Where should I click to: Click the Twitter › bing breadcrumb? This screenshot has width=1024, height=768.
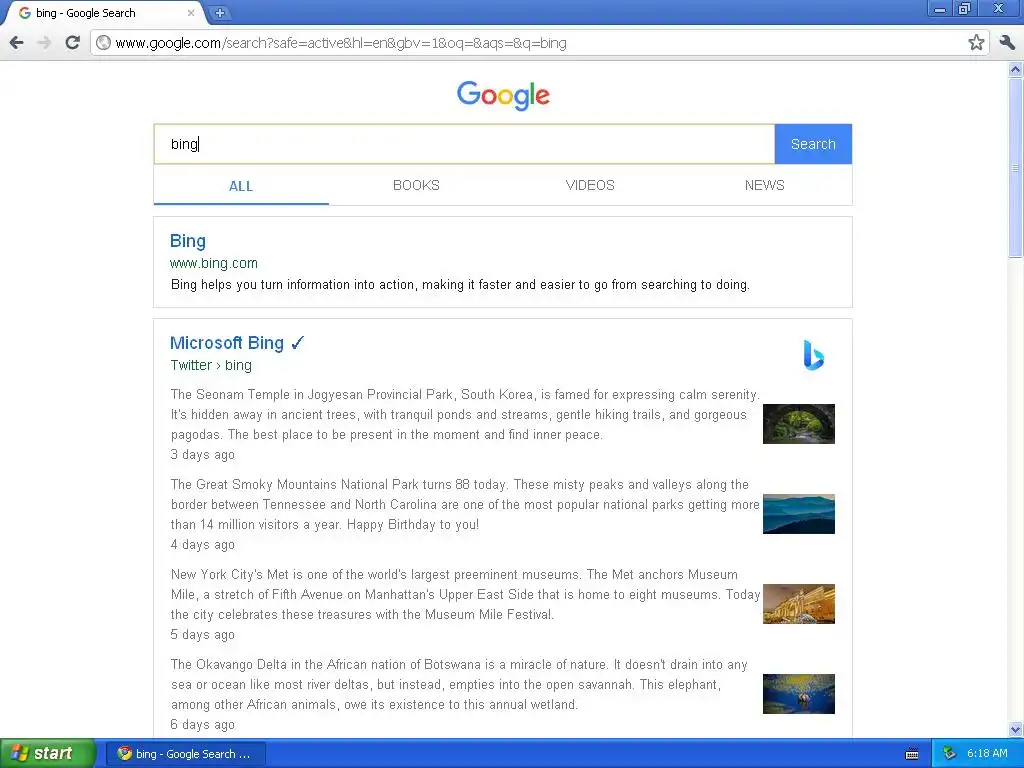211,365
